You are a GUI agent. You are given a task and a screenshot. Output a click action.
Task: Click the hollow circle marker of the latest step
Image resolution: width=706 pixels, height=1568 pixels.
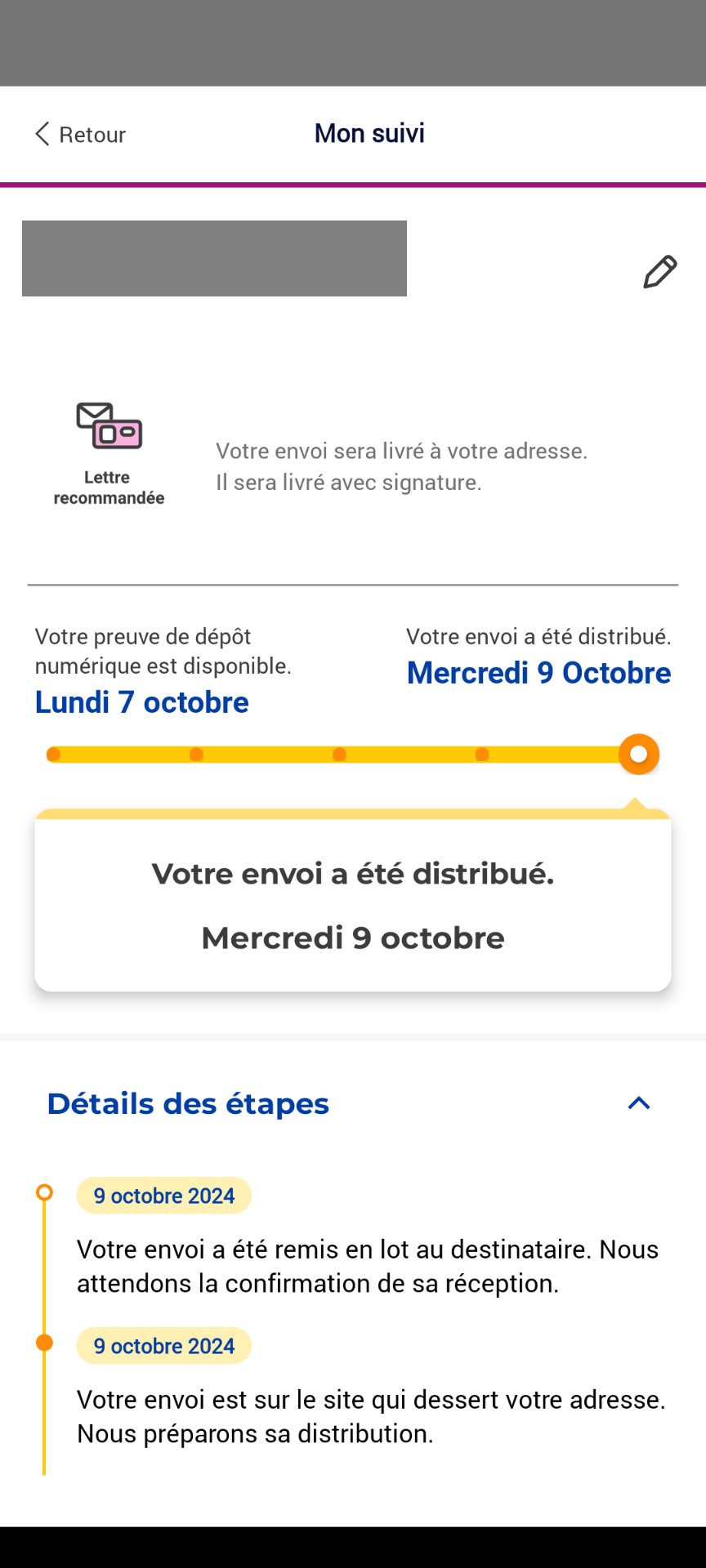tap(45, 1193)
